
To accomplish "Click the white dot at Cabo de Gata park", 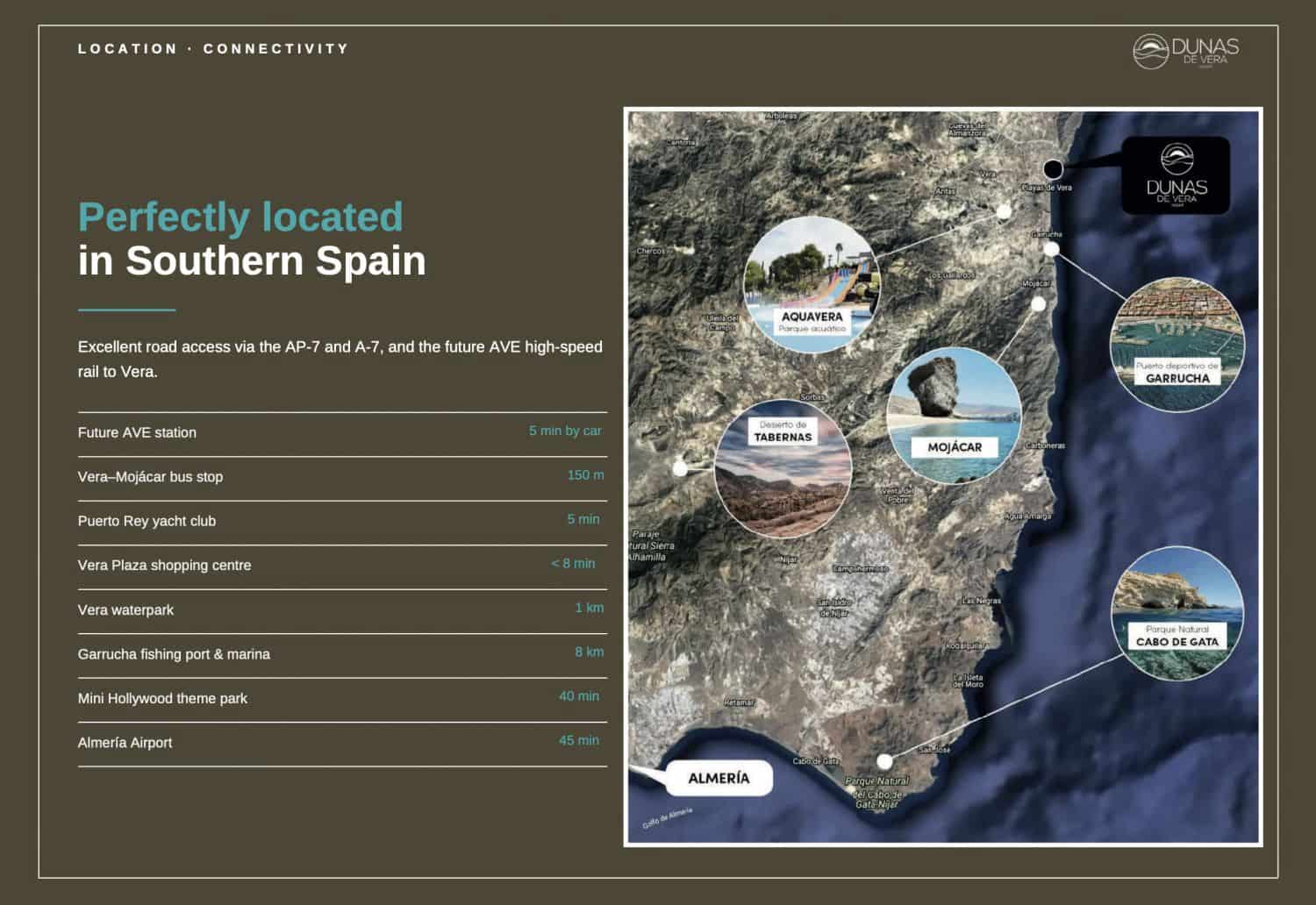I will click(x=884, y=761).
